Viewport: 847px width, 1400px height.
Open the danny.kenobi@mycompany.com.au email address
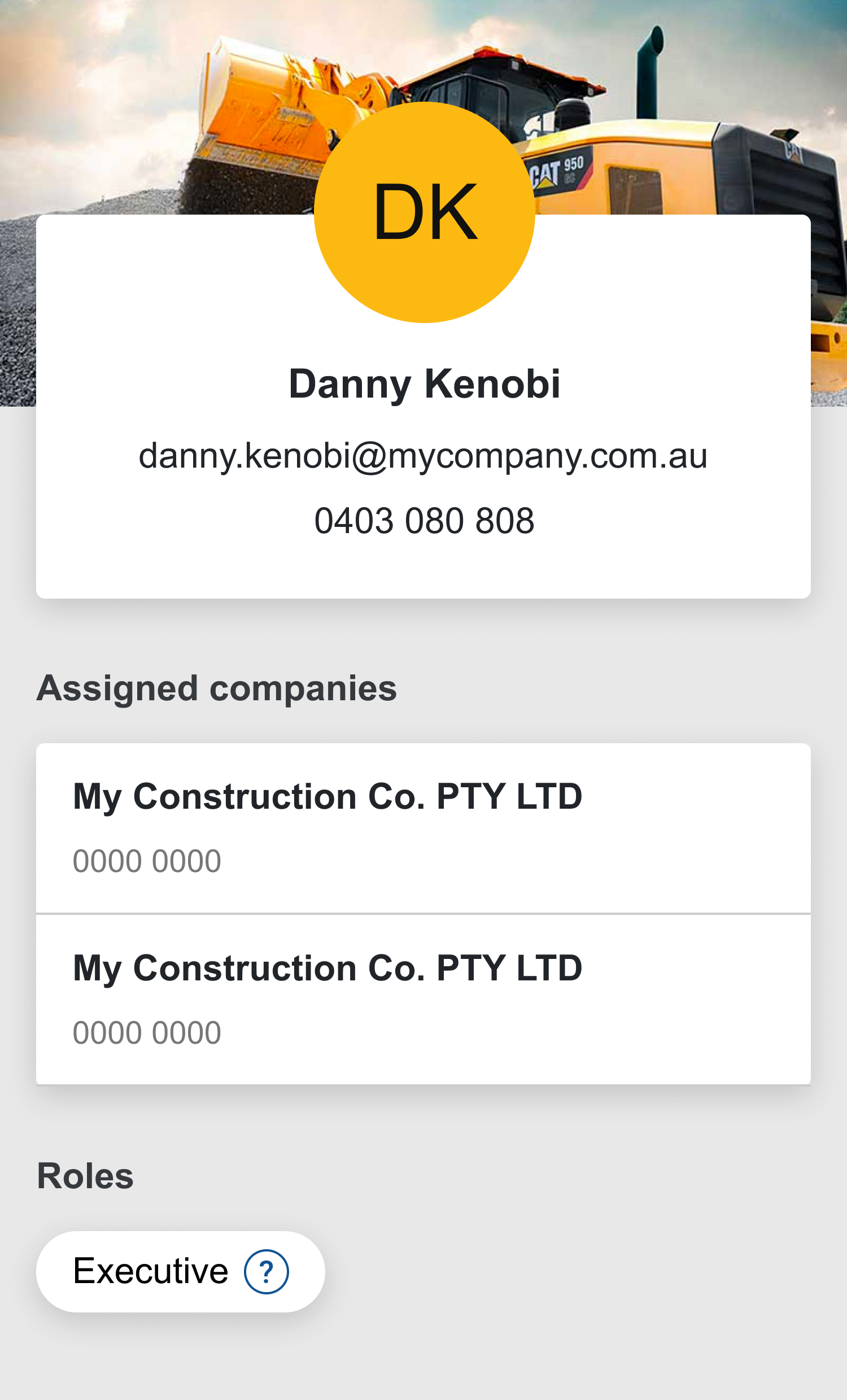click(423, 456)
